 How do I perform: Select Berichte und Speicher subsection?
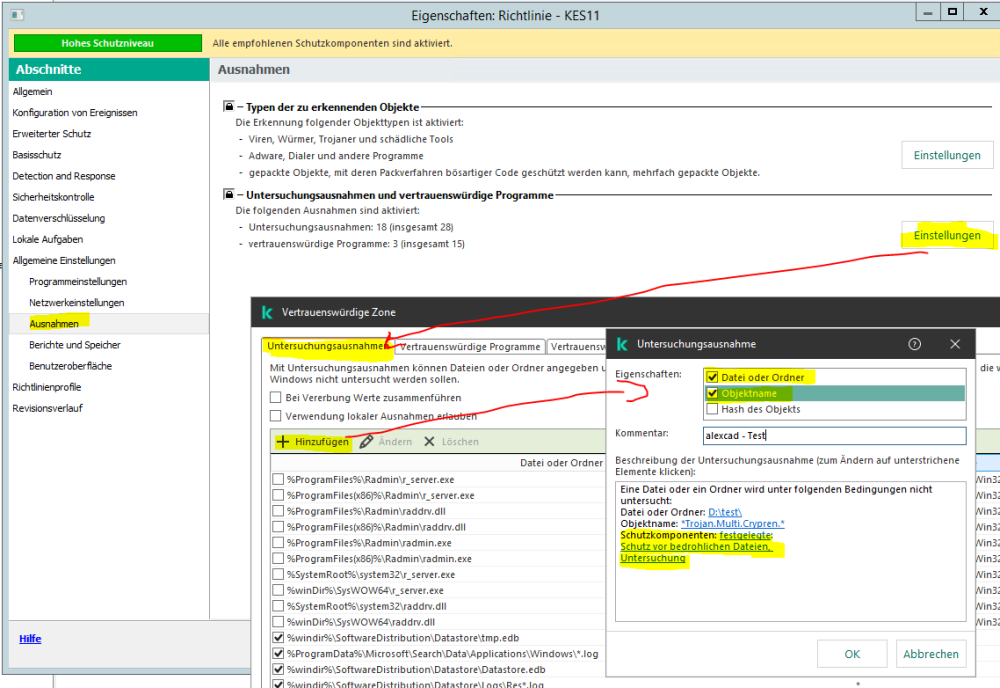pyautogui.click(x=75, y=344)
